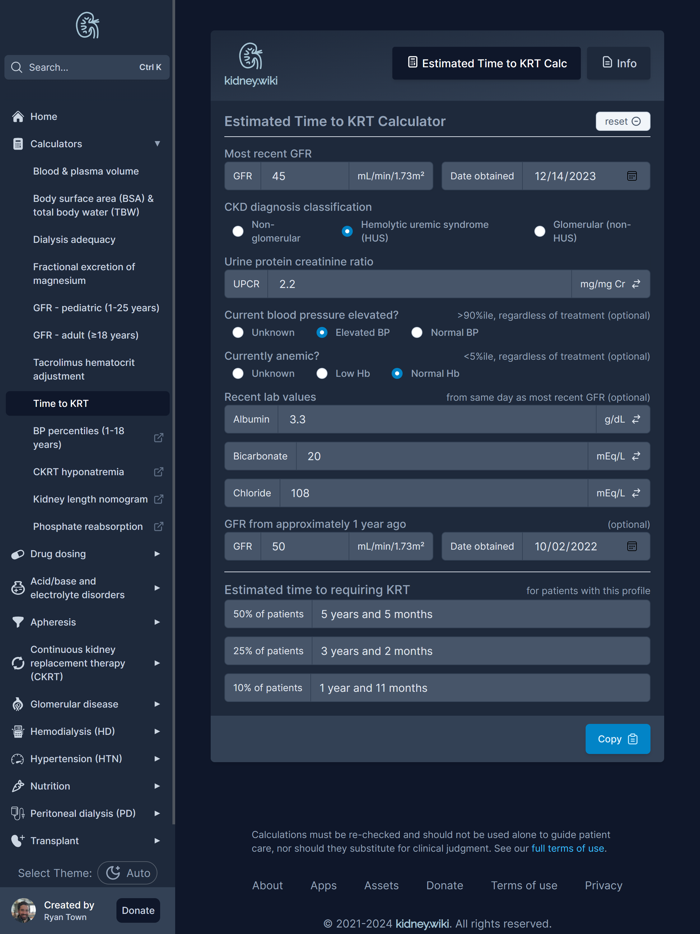Image resolution: width=700 pixels, height=934 pixels.
Task: Expand the CKRT section arrow
Action: (157, 663)
